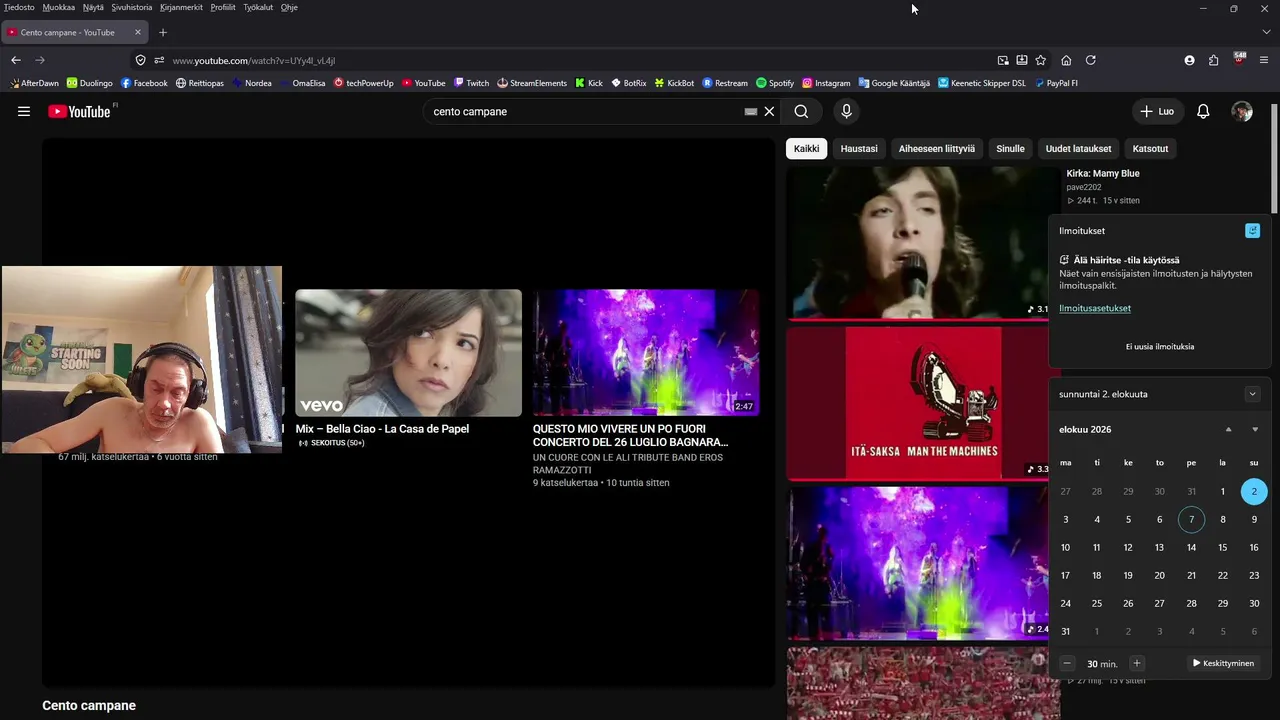Click the address bar URL

point(254,61)
